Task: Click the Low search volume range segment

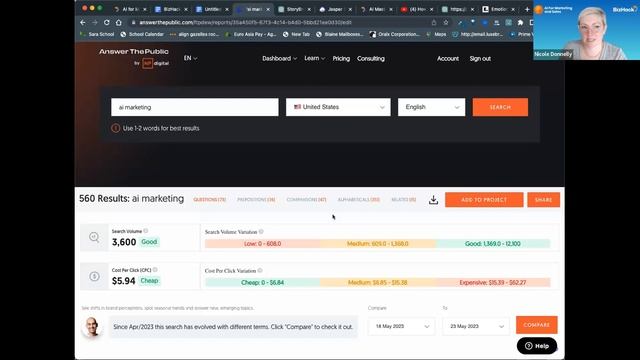Action: 262,244
